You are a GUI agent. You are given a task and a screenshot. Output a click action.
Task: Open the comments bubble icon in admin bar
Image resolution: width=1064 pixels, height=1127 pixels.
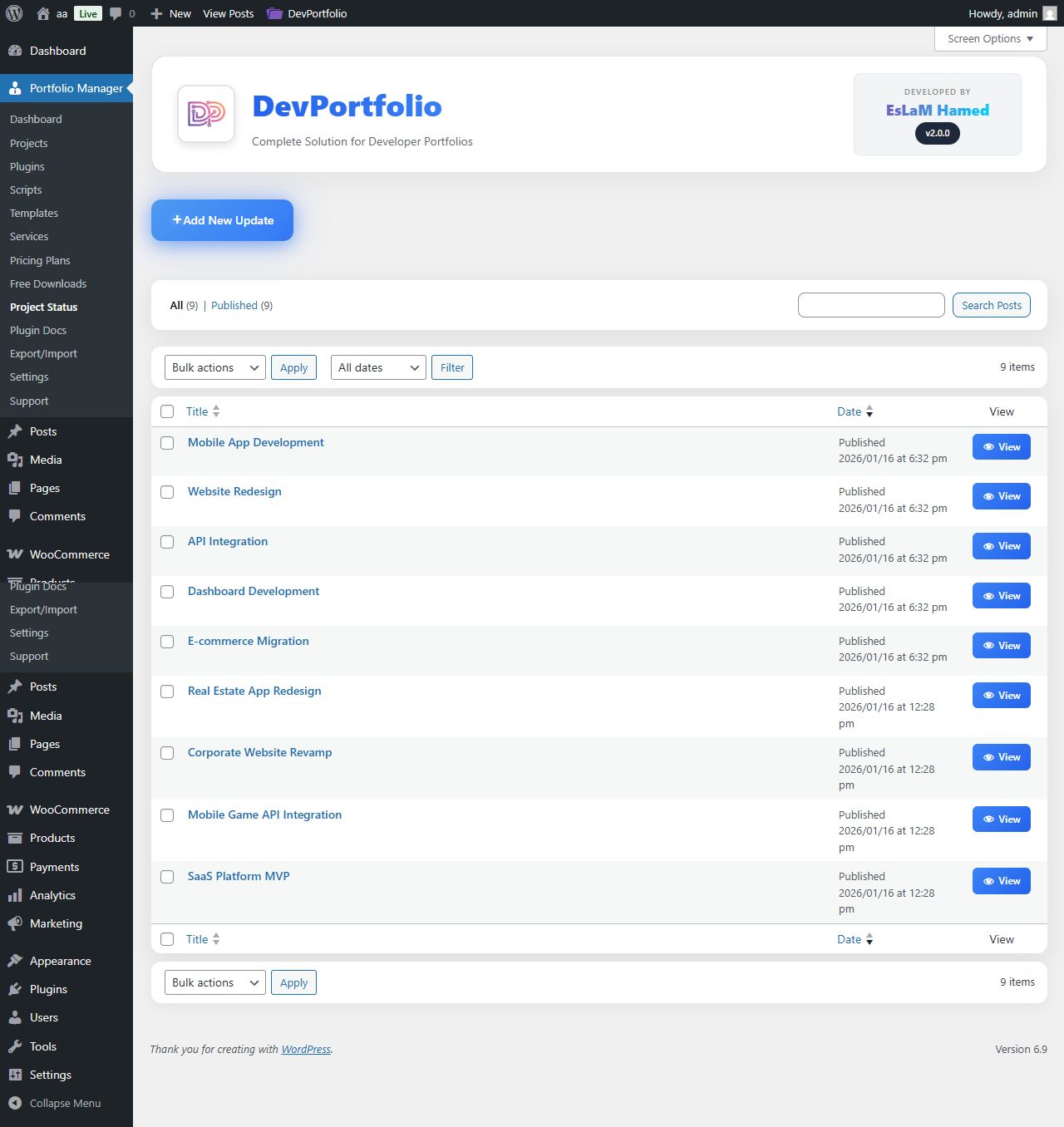116,13
